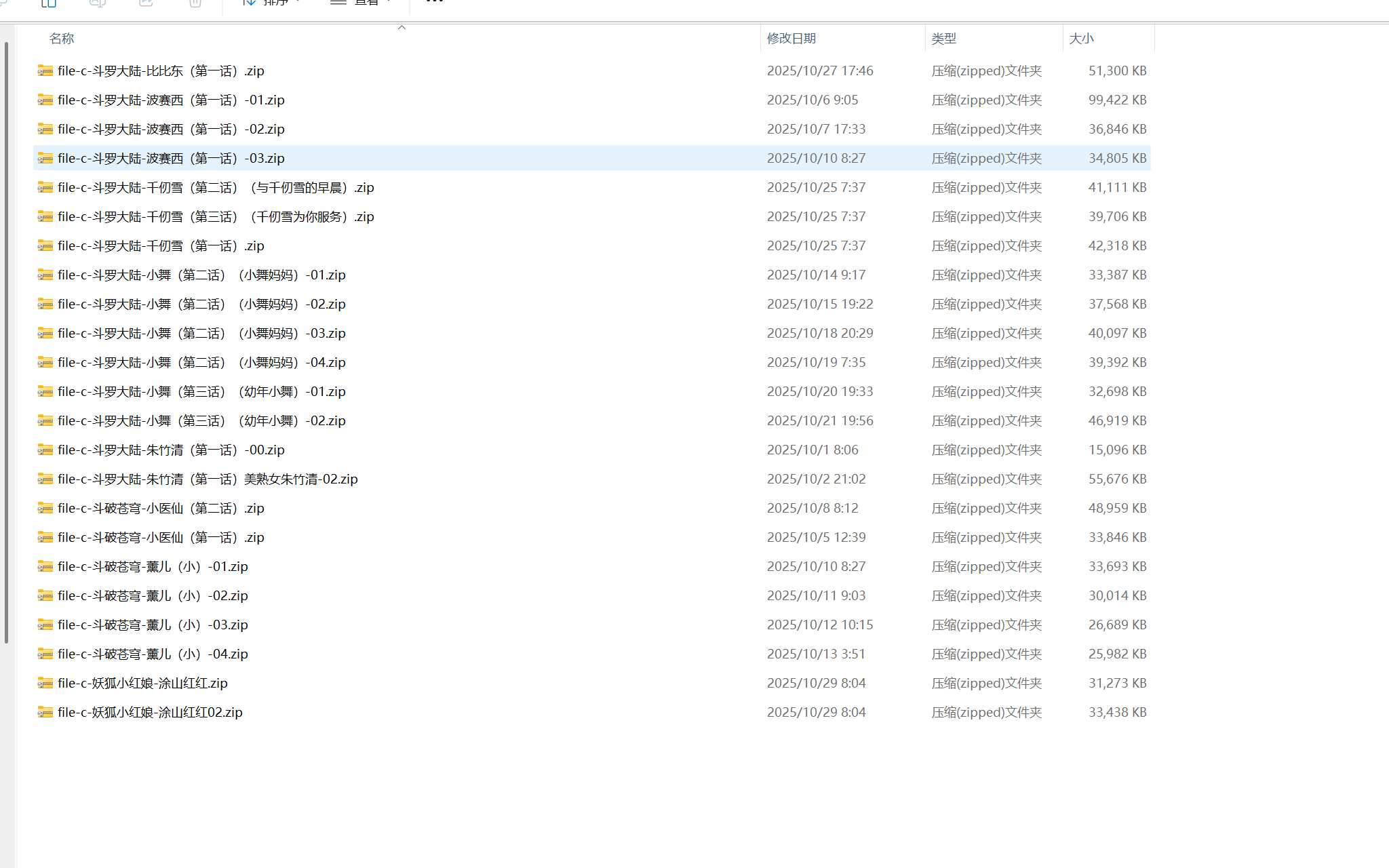Click zip icon of 涂山红红02.zip

(x=45, y=712)
